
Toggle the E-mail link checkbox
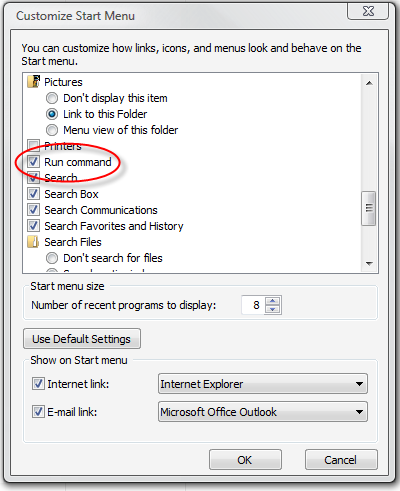[x=38, y=412]
